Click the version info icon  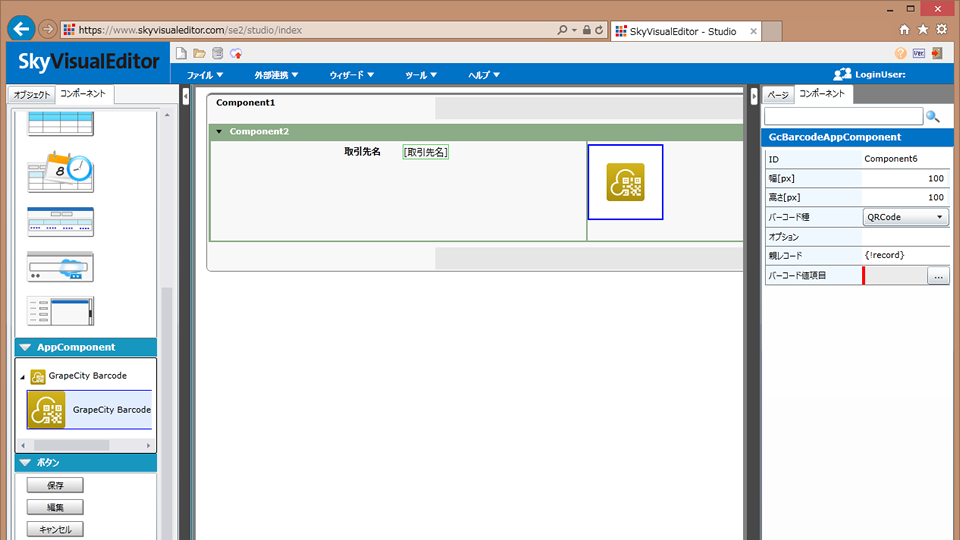(918, 53)
